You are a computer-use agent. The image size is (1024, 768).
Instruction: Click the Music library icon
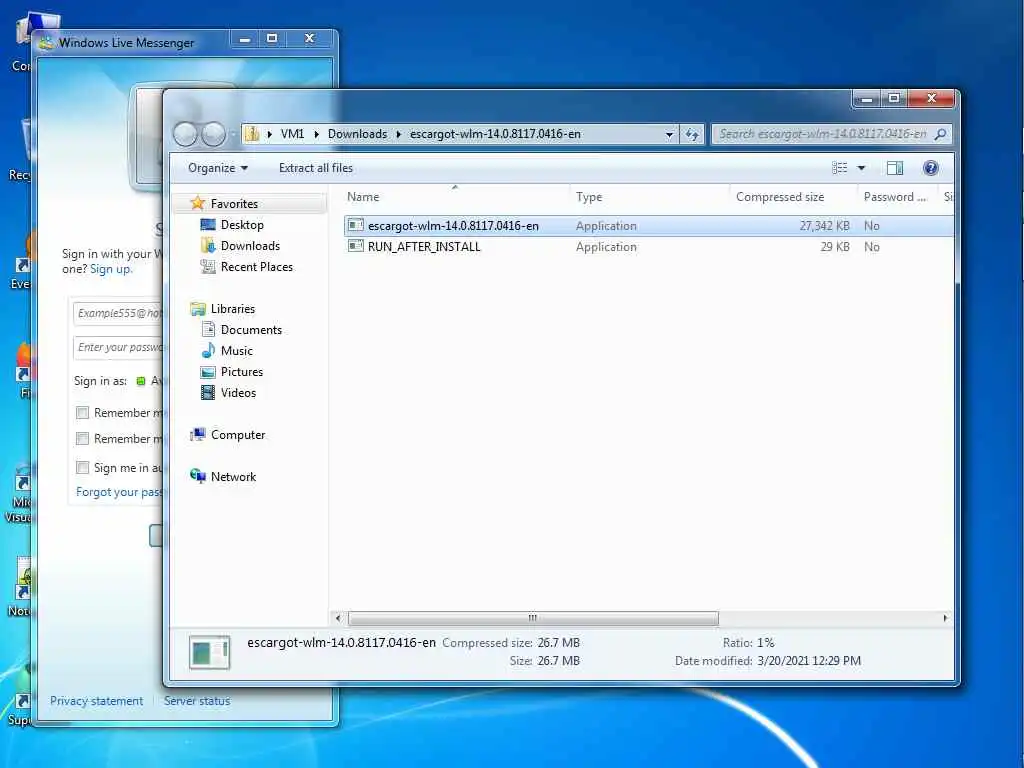208,350
